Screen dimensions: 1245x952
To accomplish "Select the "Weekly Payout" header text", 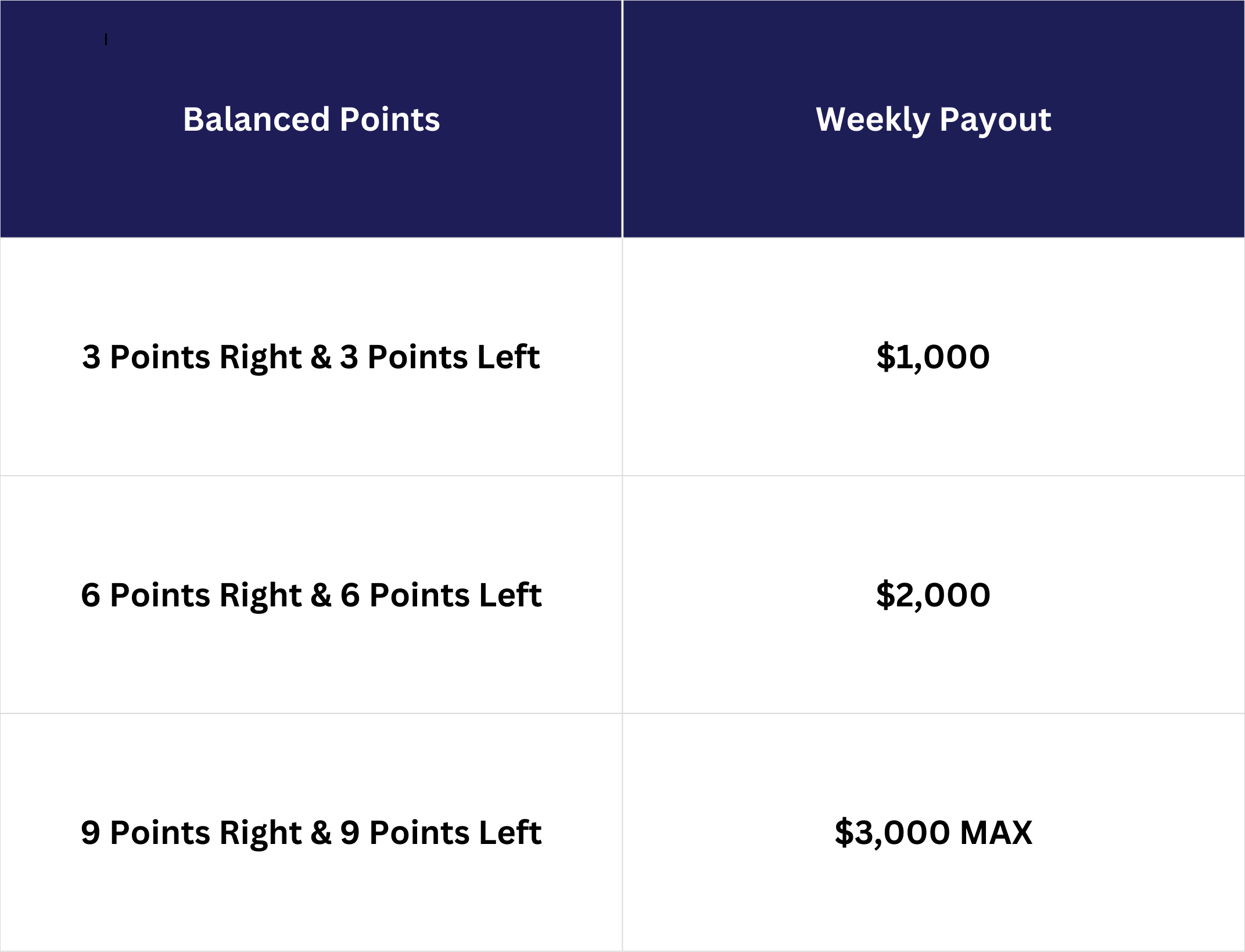I will [x=933, y=120].
